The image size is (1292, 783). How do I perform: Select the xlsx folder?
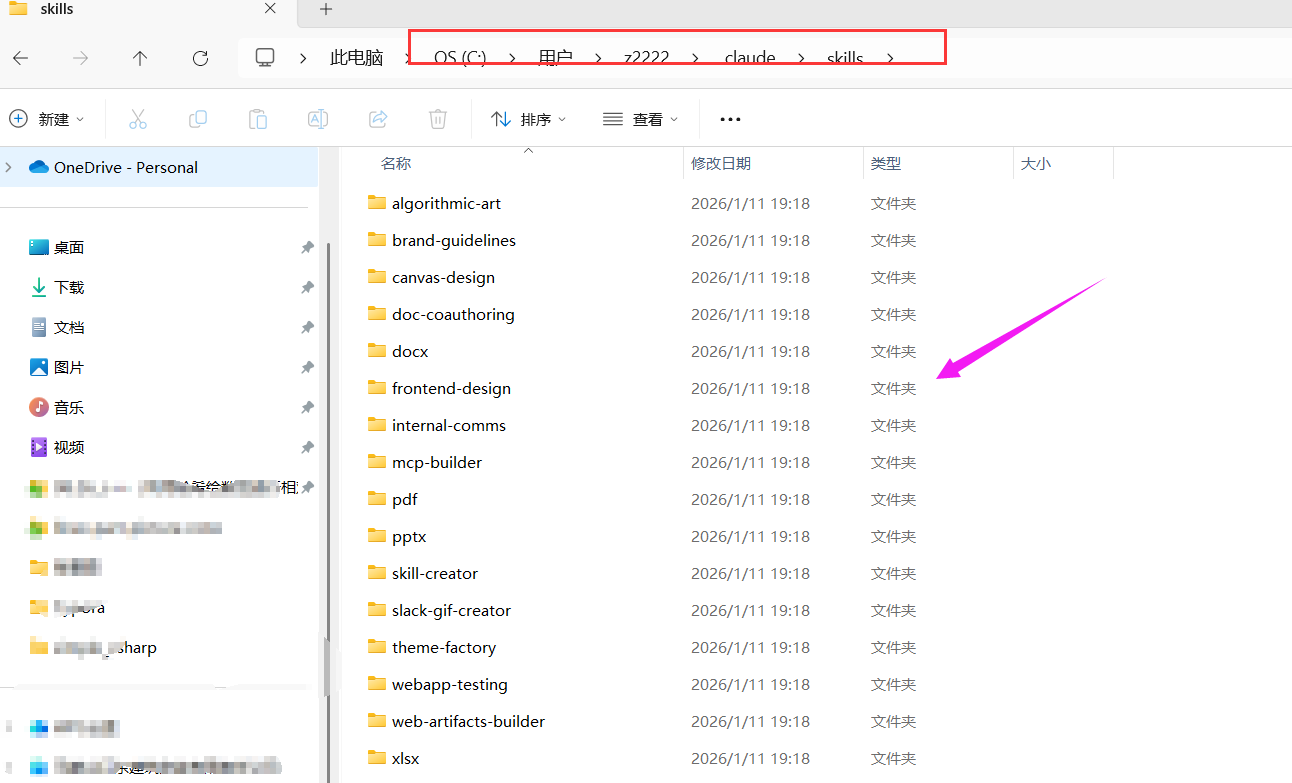point(406,758)
